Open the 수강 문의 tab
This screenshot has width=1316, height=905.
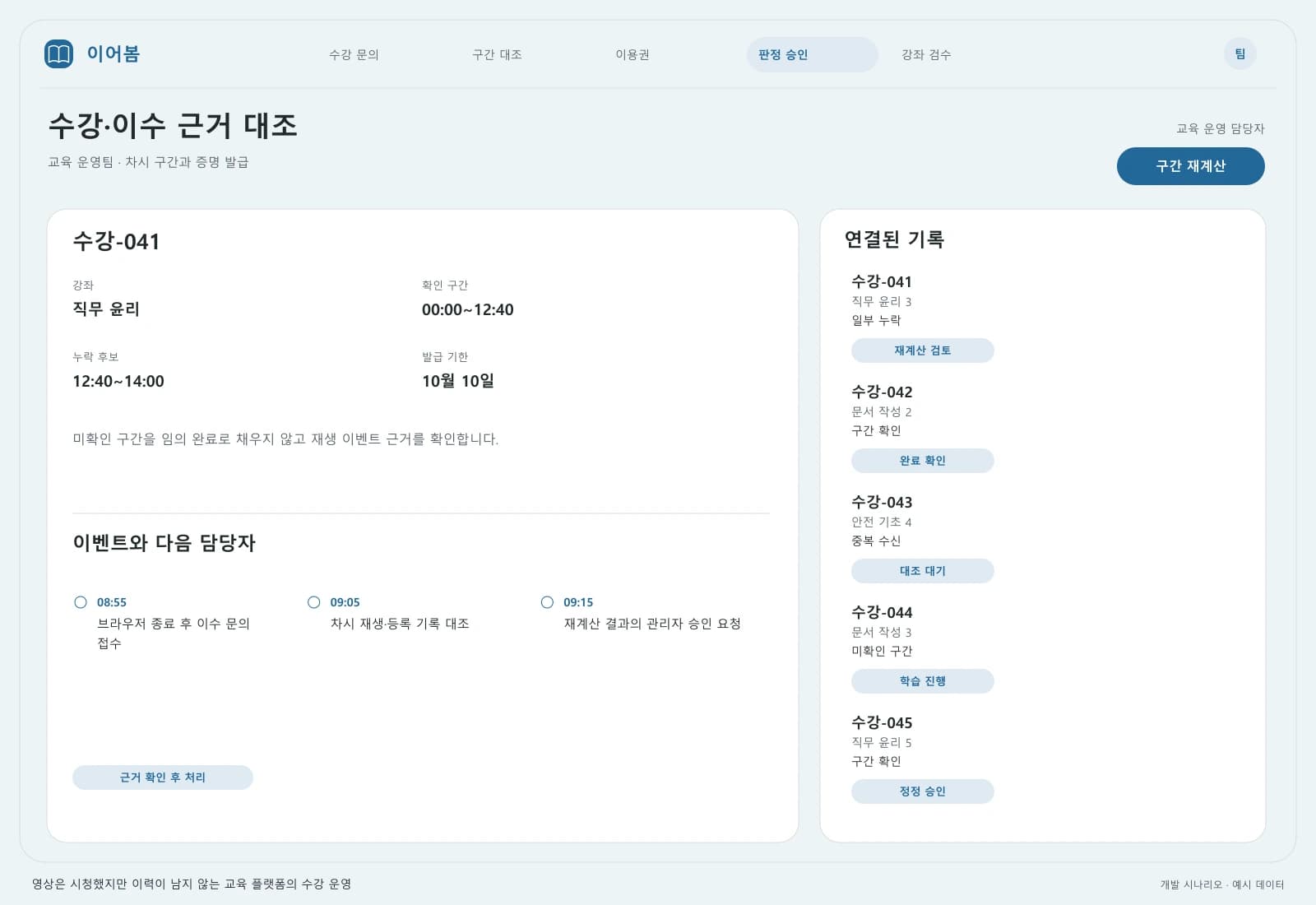point(354,54)
